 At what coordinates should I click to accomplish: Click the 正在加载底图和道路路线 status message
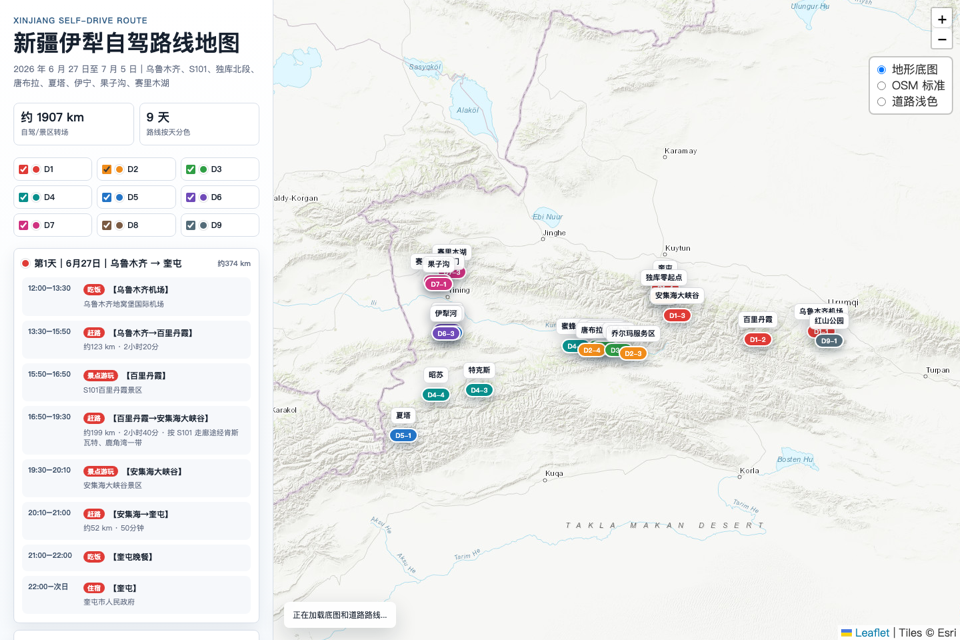(340, 615)
